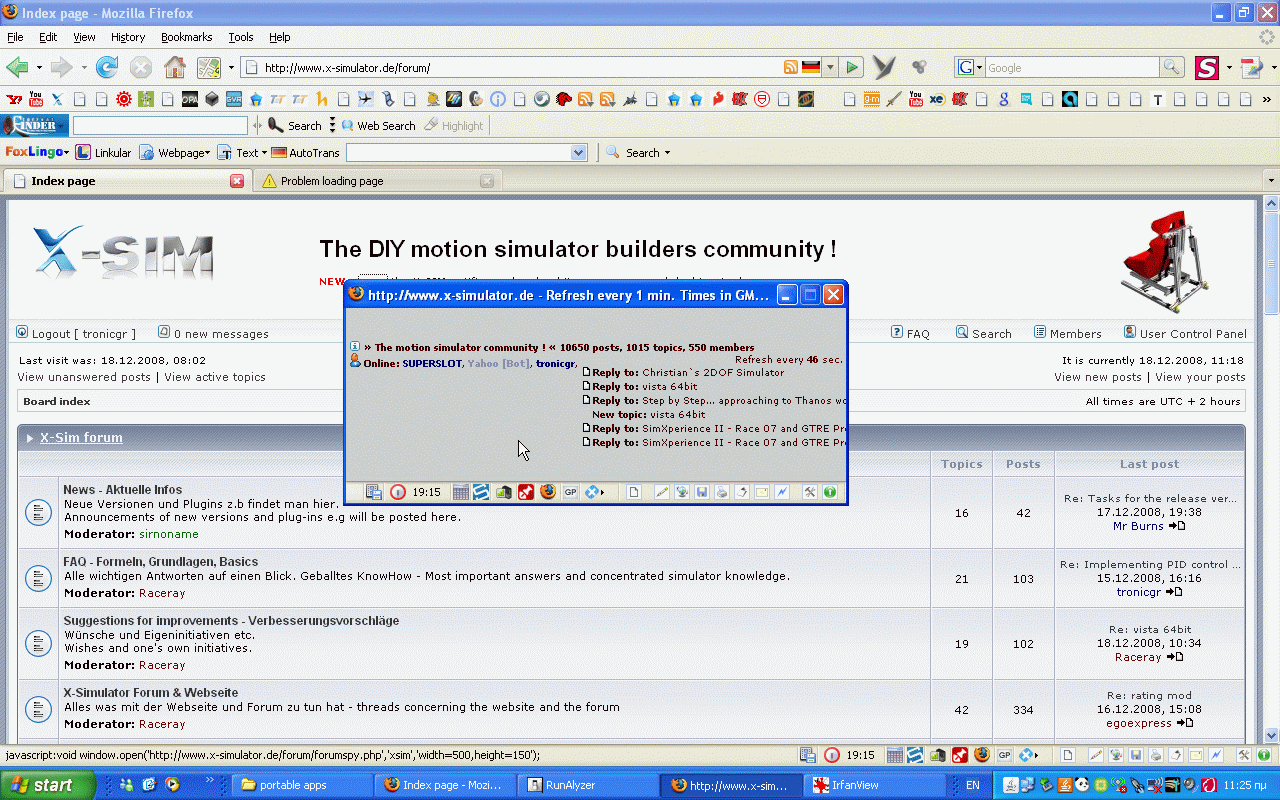The image size is (1280, 800).
Task: Click the map toolbar icon next to Home
Action: pos(209,67)
